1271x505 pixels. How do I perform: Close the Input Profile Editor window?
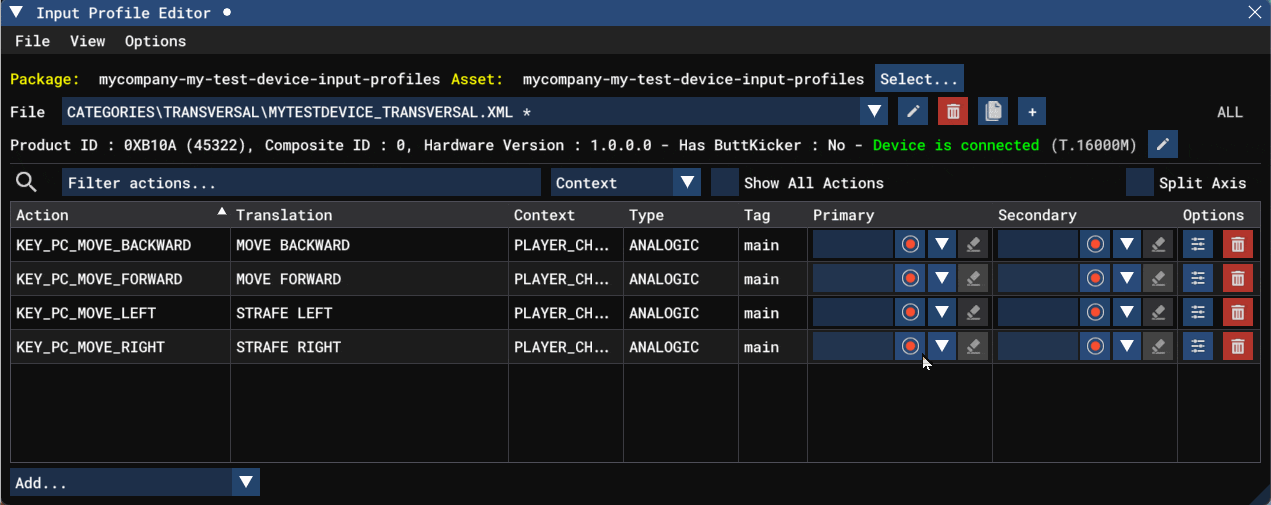[1254, 13]
